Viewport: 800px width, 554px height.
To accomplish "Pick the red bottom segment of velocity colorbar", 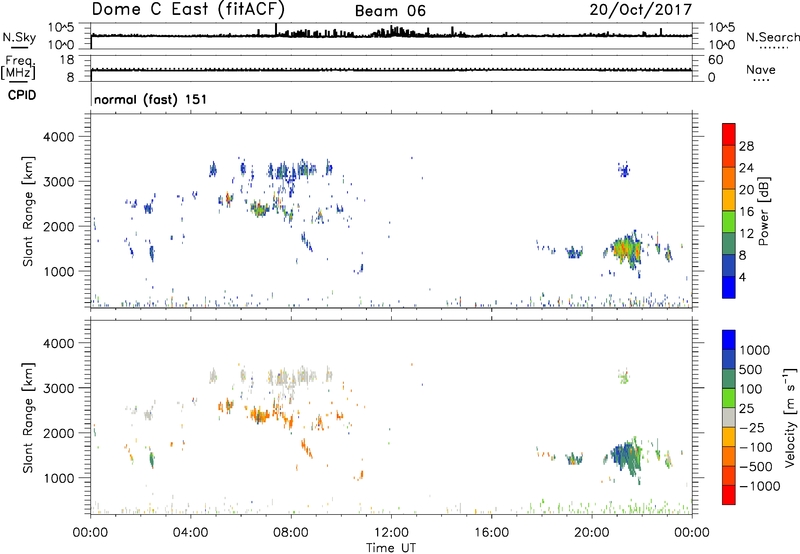I will pyautogui.click(x=729, y=495).
